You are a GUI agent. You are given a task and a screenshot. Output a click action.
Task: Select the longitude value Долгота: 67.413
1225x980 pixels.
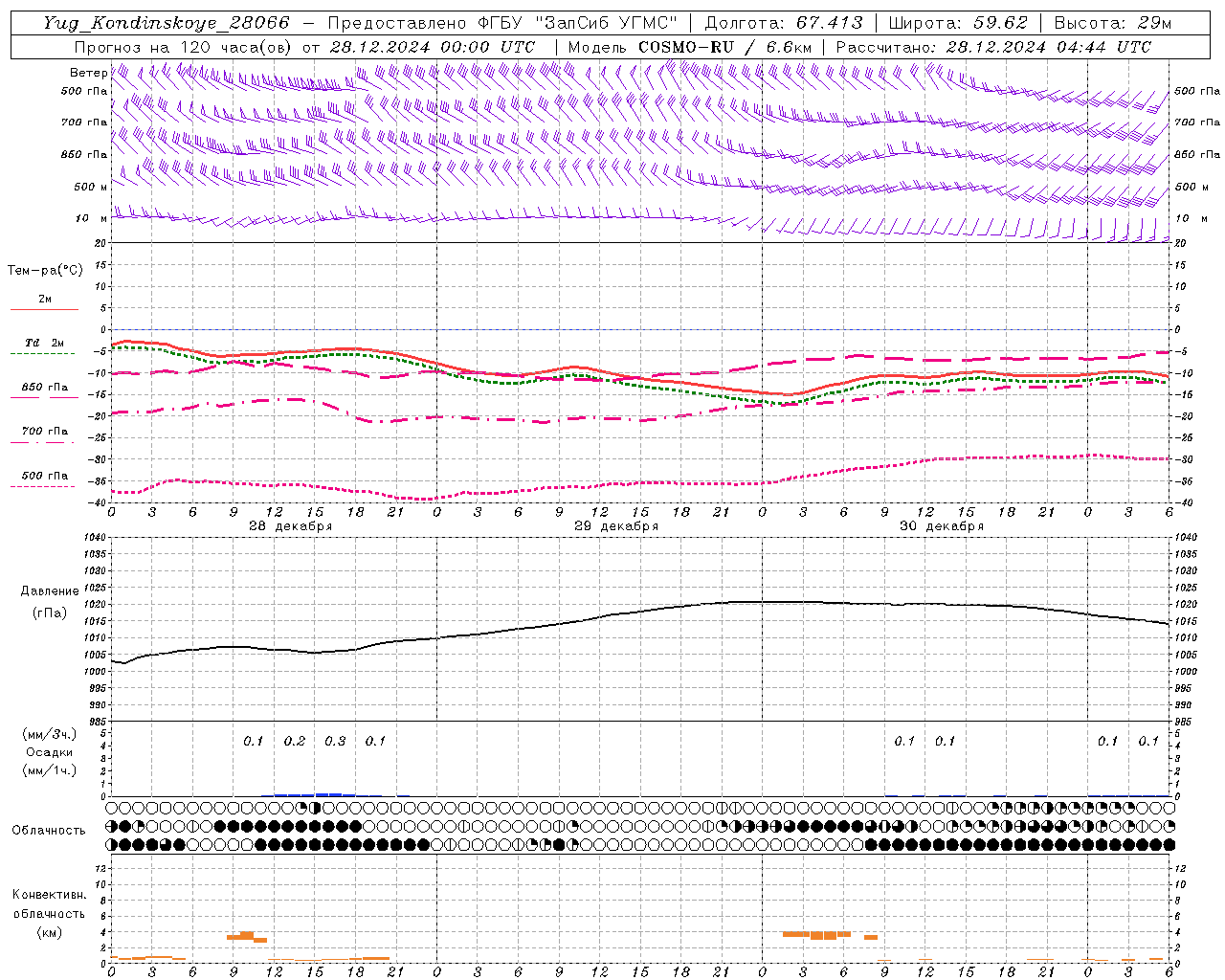[783, 23]
